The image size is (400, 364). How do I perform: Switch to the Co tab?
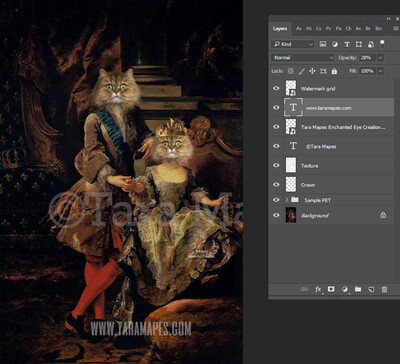tap(319, 29)
